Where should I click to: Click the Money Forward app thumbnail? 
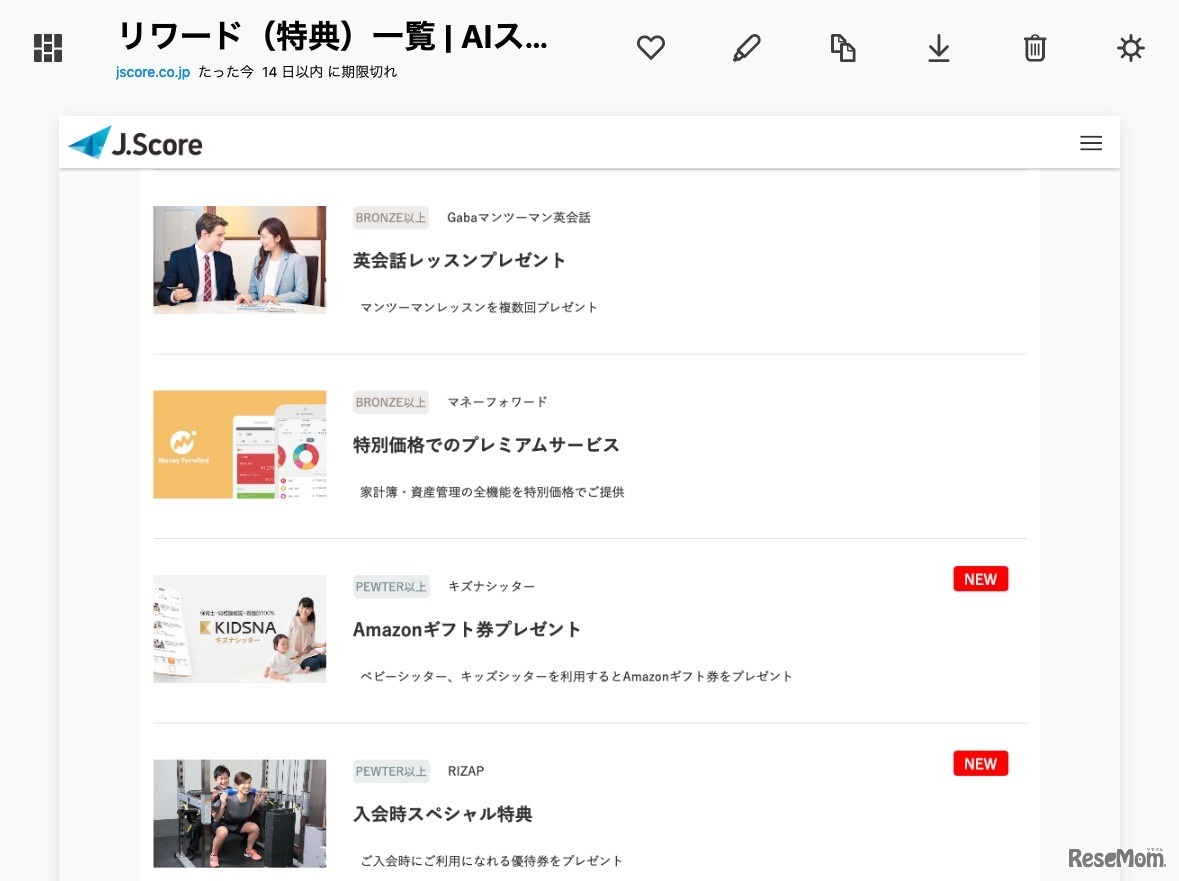pos(239,444)
